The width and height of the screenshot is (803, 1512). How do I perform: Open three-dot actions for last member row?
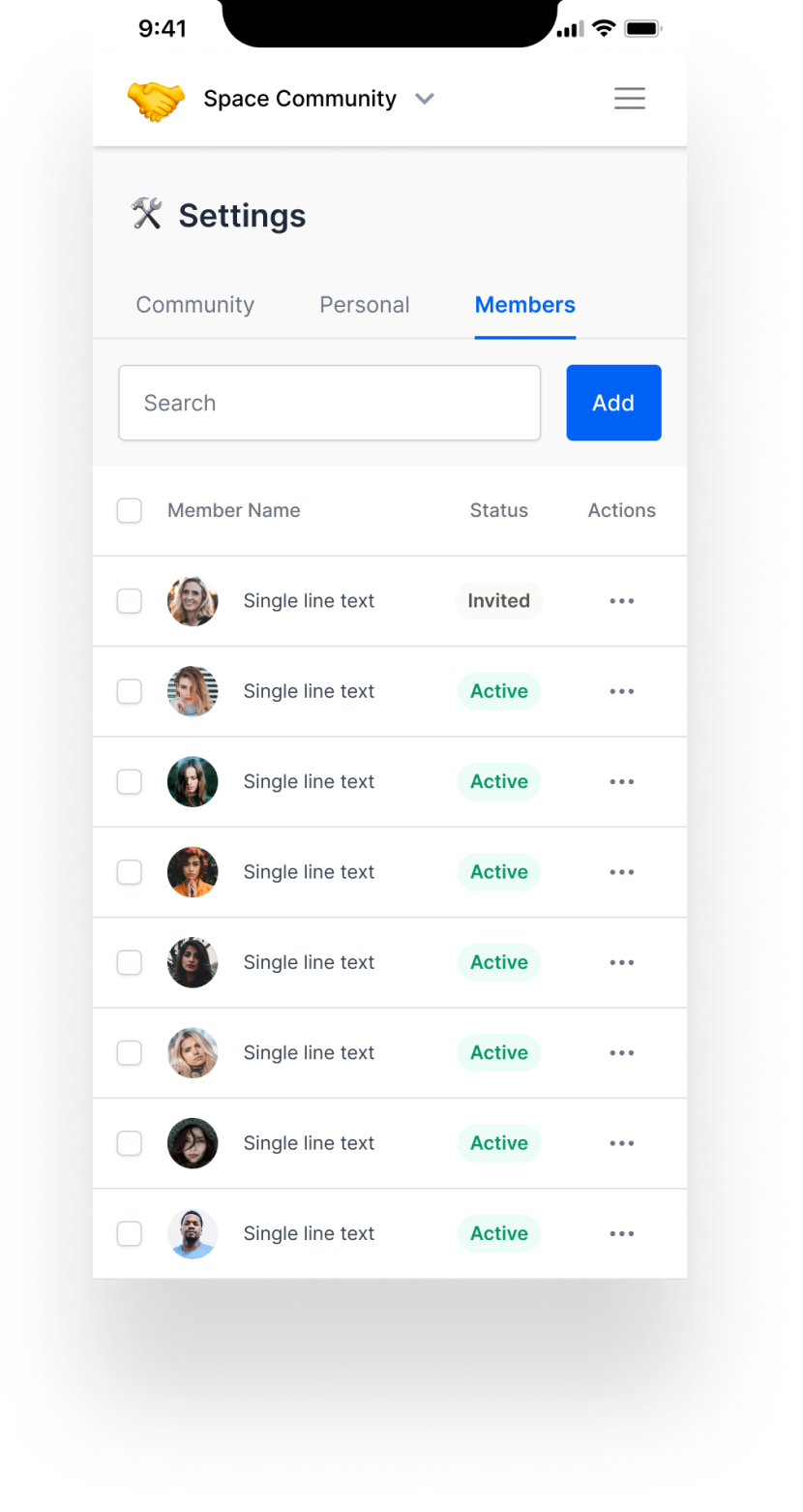(621, 1233)
